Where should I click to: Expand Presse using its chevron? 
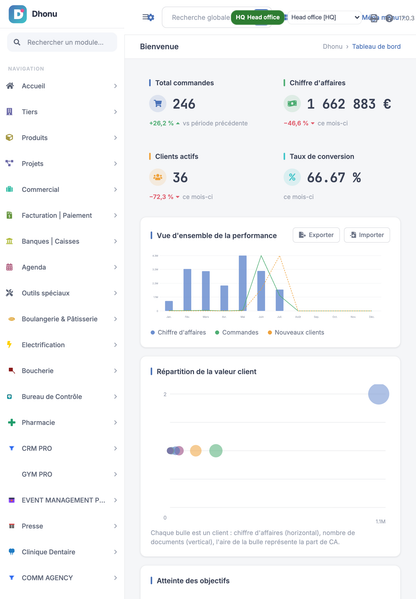tap(115, 526)
